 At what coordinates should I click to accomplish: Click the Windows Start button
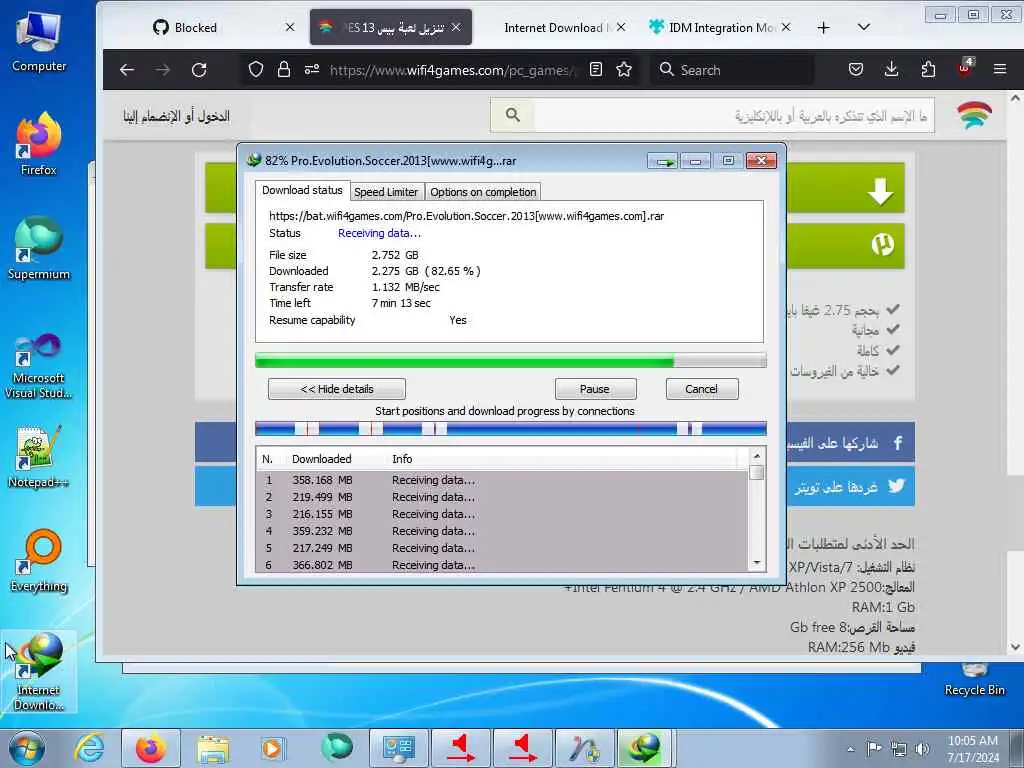coord(26,748)
